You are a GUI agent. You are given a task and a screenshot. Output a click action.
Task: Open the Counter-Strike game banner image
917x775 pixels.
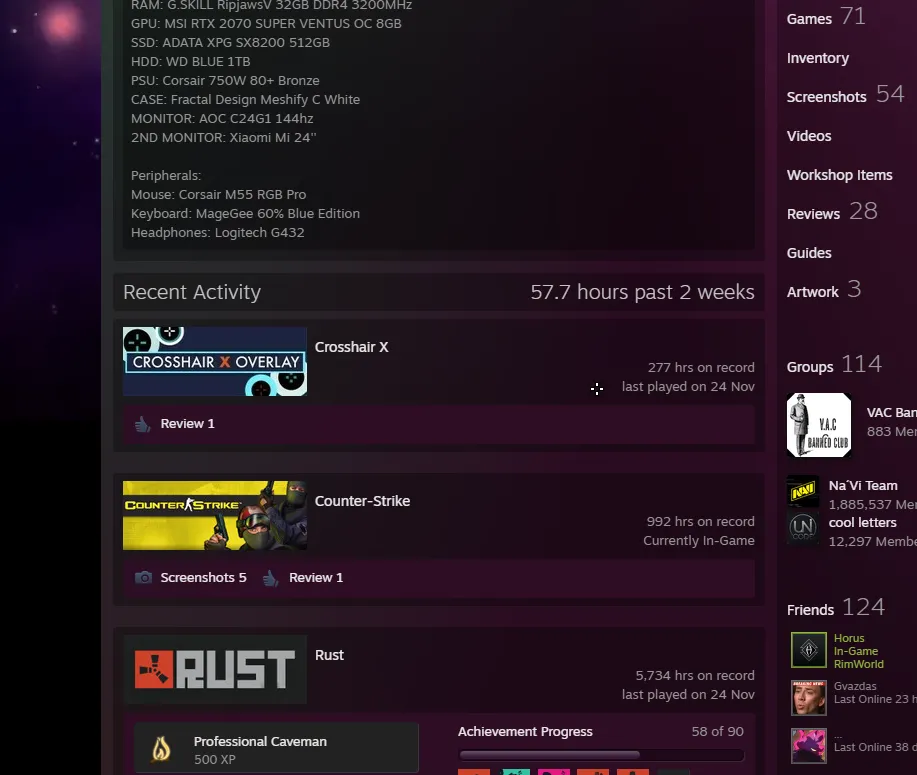coord(215,515)
